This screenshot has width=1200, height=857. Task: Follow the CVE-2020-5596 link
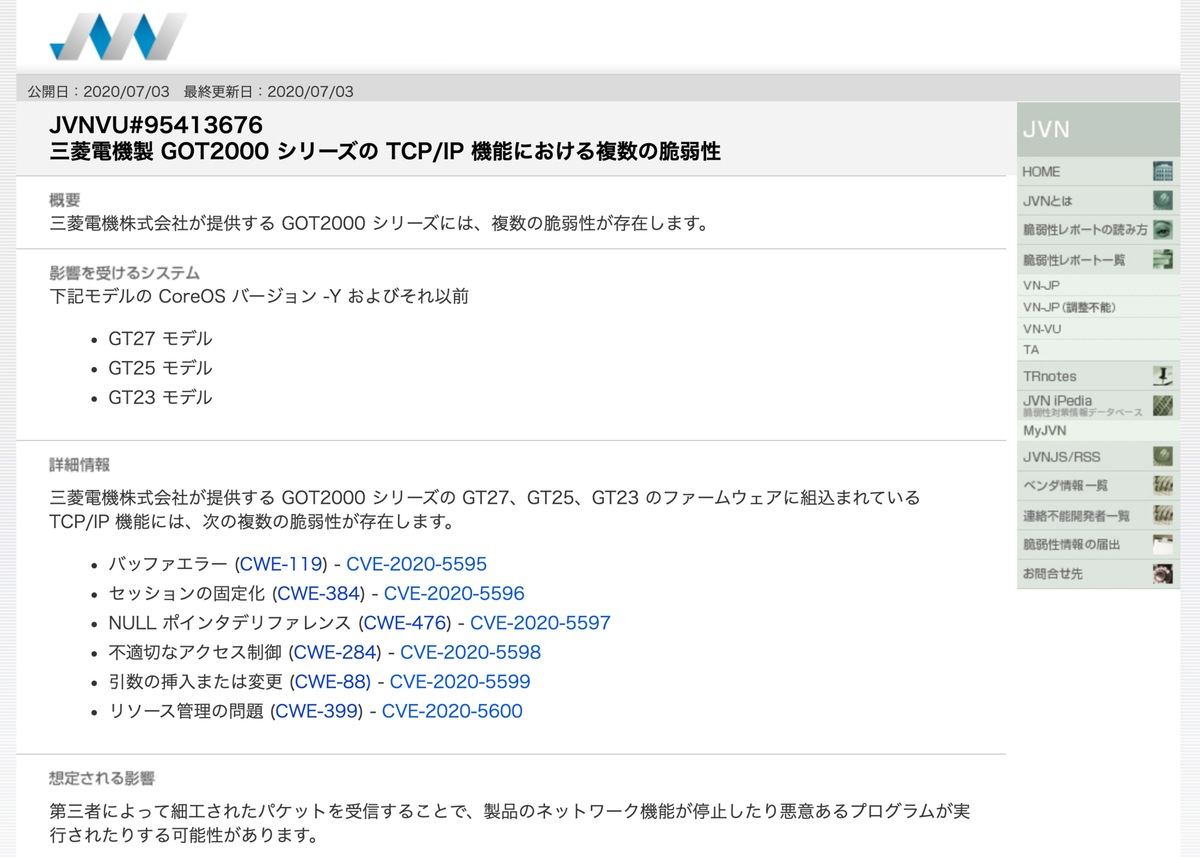(x=454, y=593)
